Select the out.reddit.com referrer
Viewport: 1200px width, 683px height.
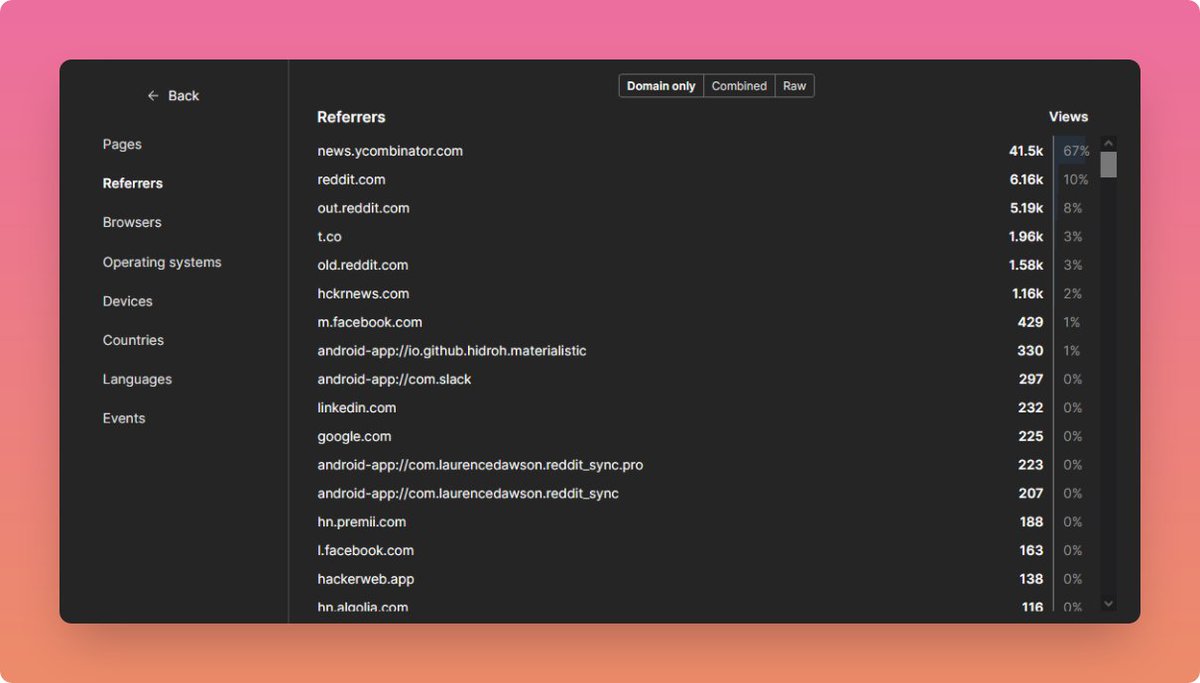363,208
